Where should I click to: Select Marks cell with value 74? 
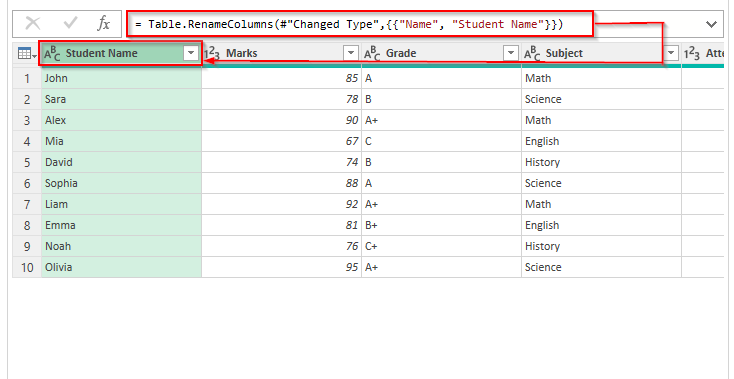pyautogui.click(x=281, y=162)
